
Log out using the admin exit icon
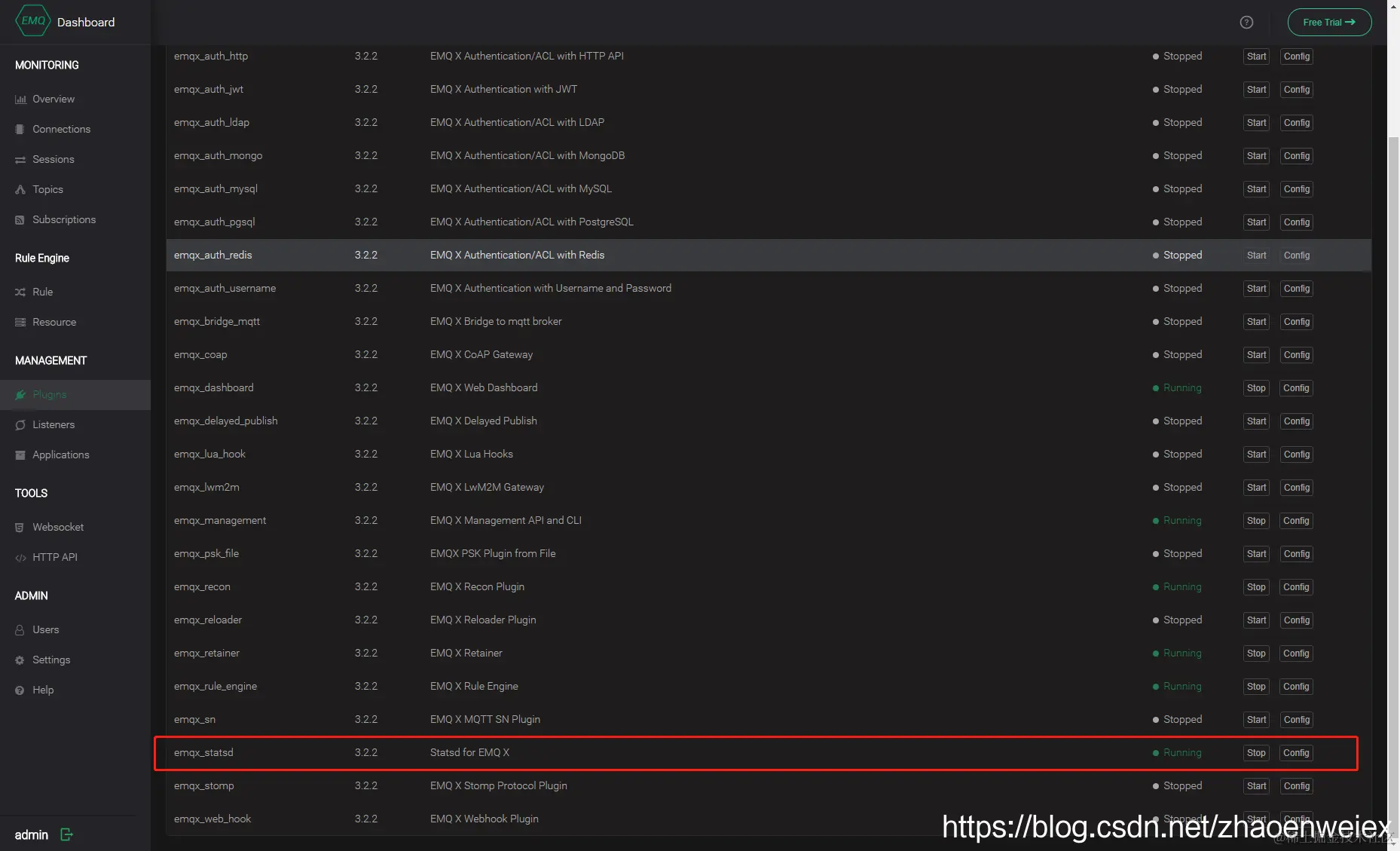pyautogui.click(x=66, y=834)
